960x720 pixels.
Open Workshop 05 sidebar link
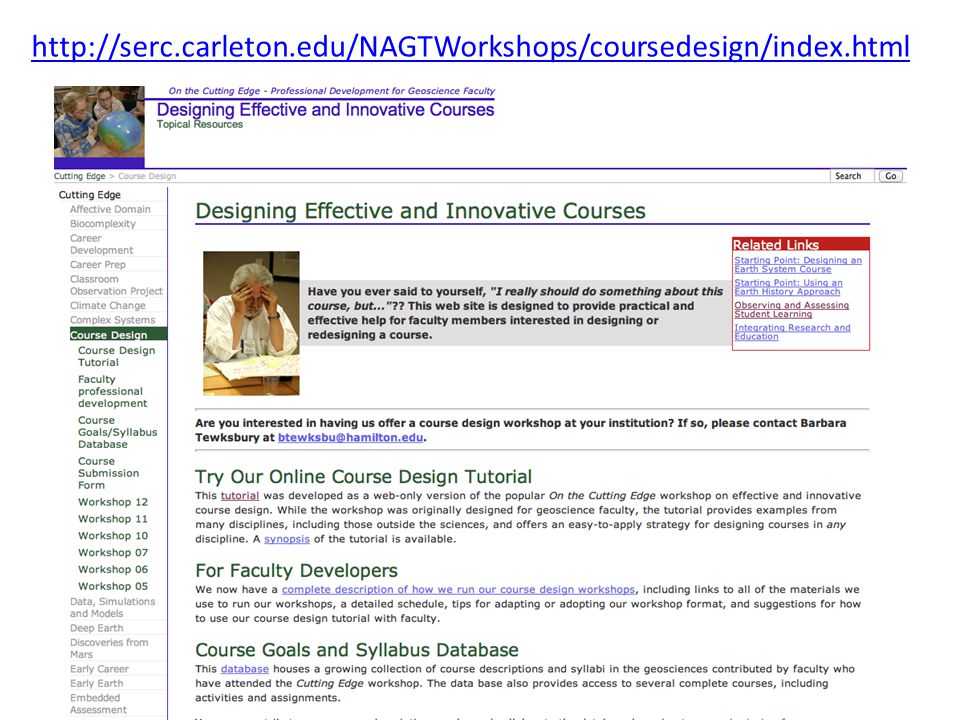[113, 587]
